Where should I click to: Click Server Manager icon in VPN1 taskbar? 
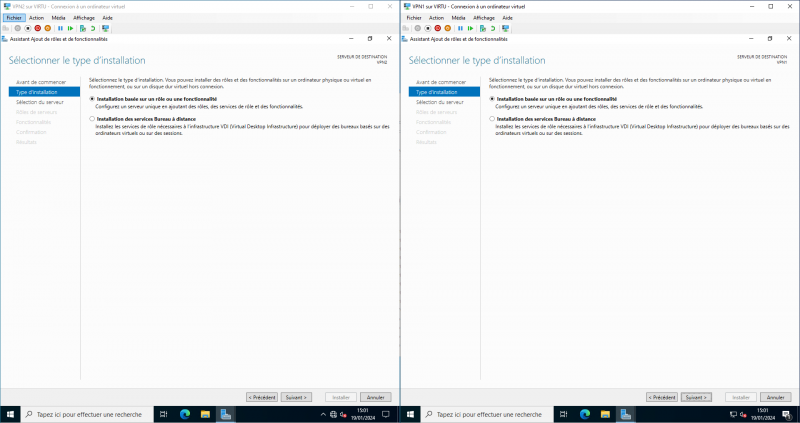(x=626, y=414)
